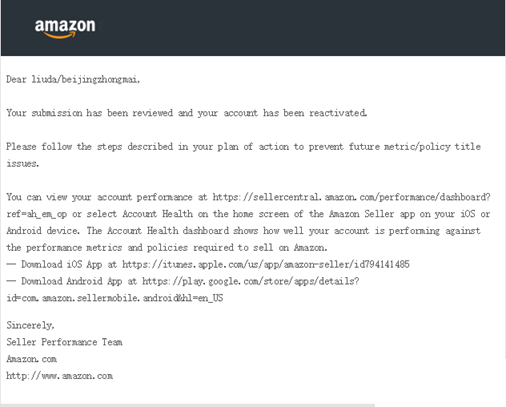The height and width of the screenshot is (407, 506).
Task: Click the dark header banner area
Action: [253, 28]
